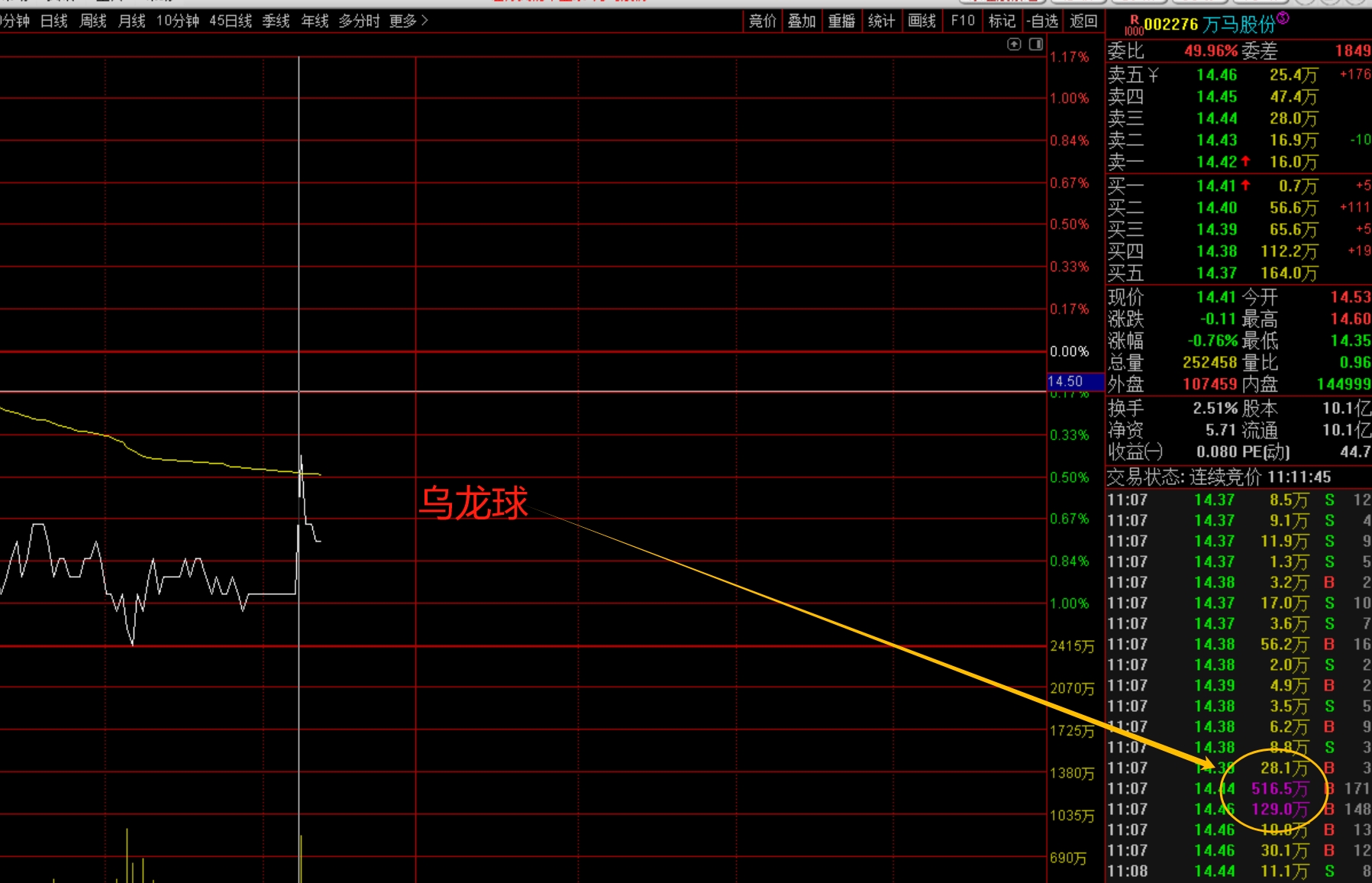Click the 外盘 value 107459

coord(1209,384)
